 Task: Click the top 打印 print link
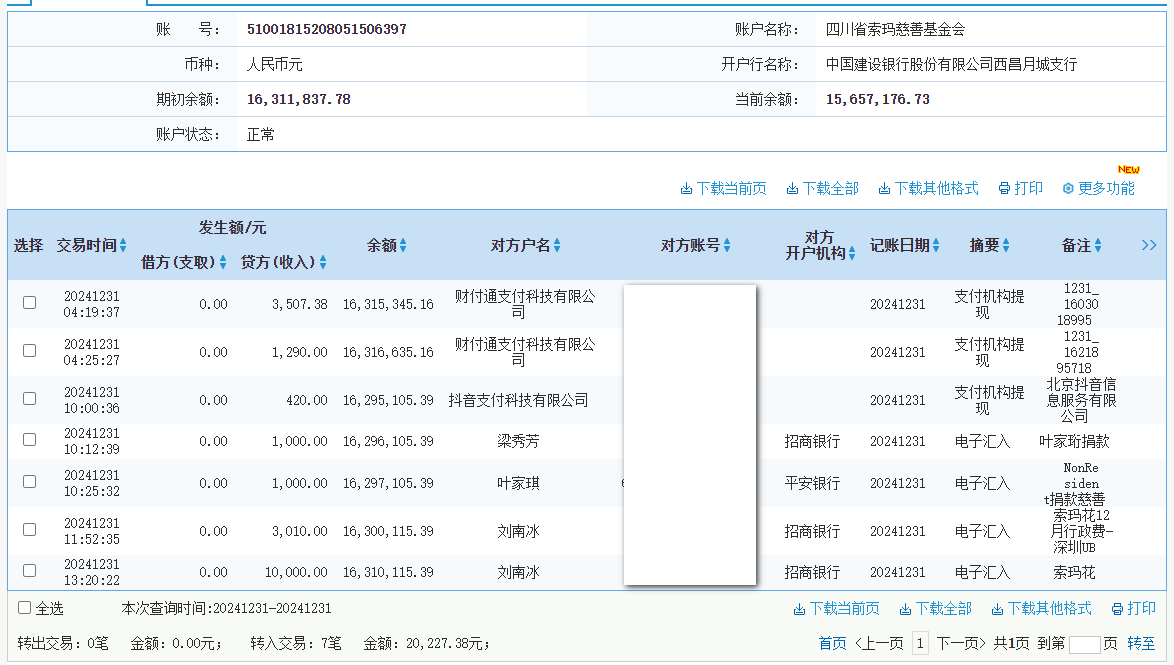coord(1021,189)
